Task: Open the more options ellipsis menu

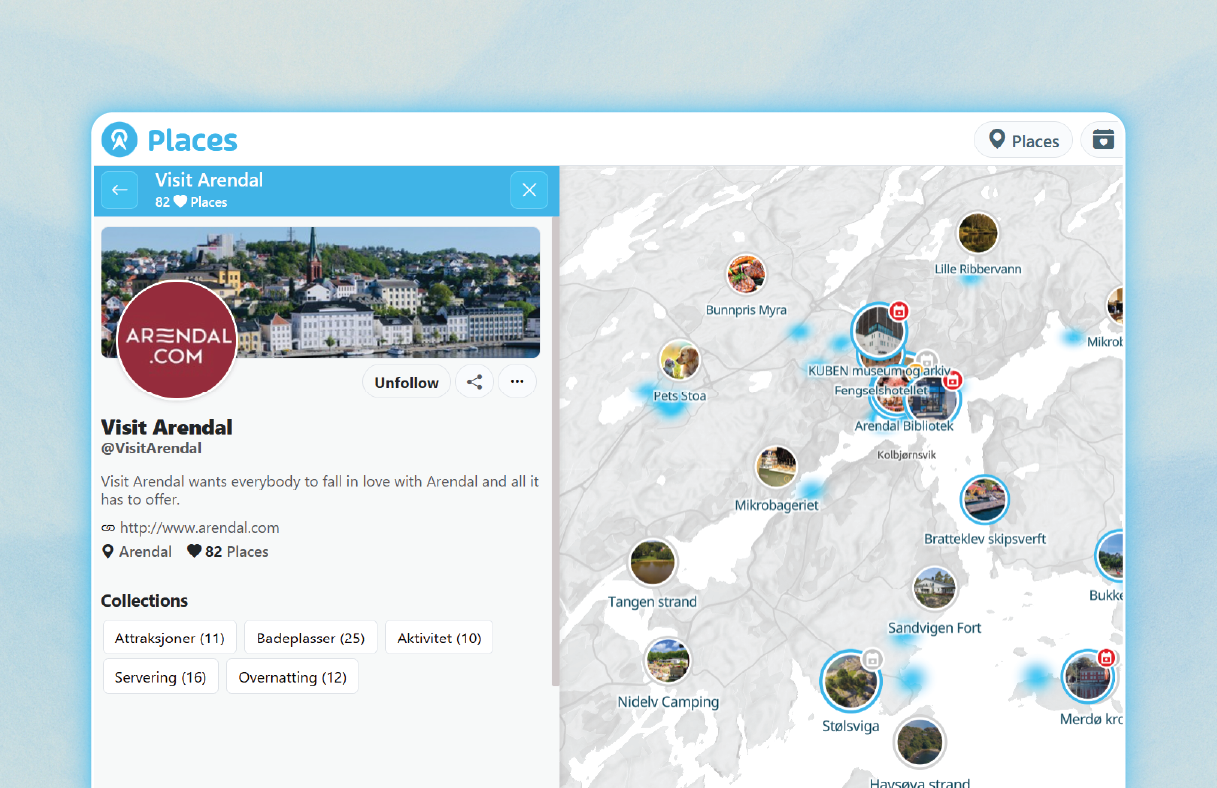Action: [x=517, y=382]
